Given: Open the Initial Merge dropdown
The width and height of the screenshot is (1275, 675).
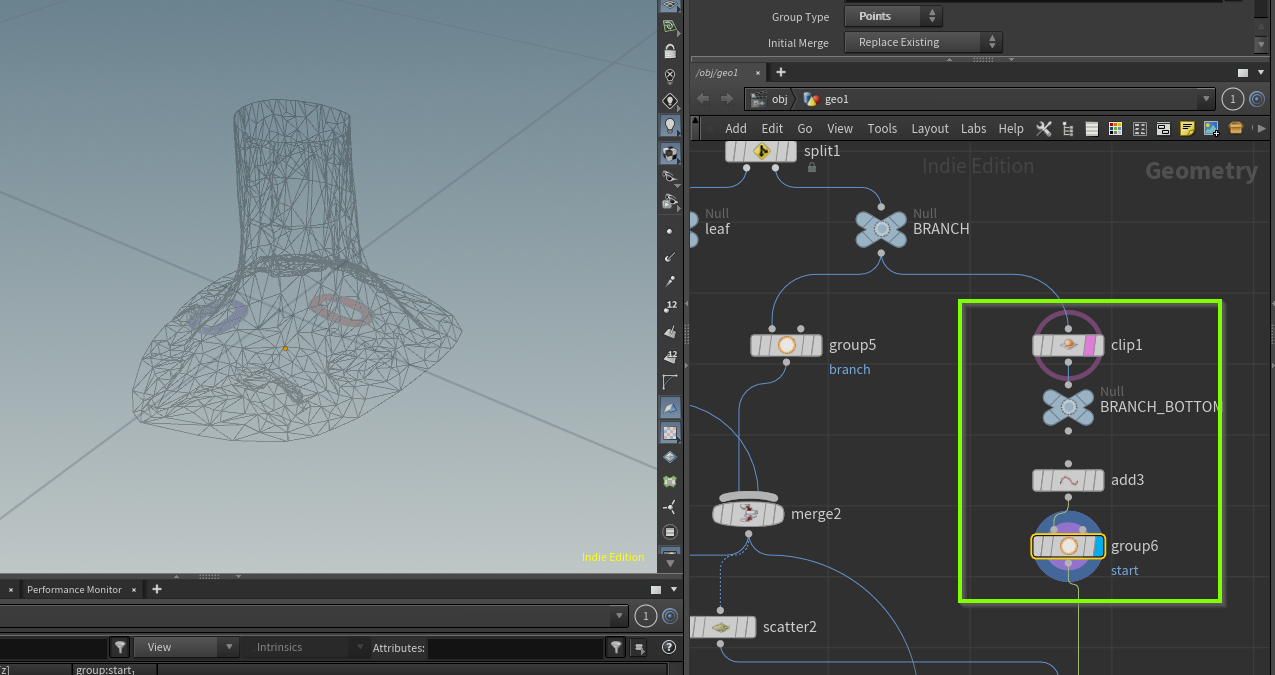Looking at the screenshot, I should tap(922, 42).
